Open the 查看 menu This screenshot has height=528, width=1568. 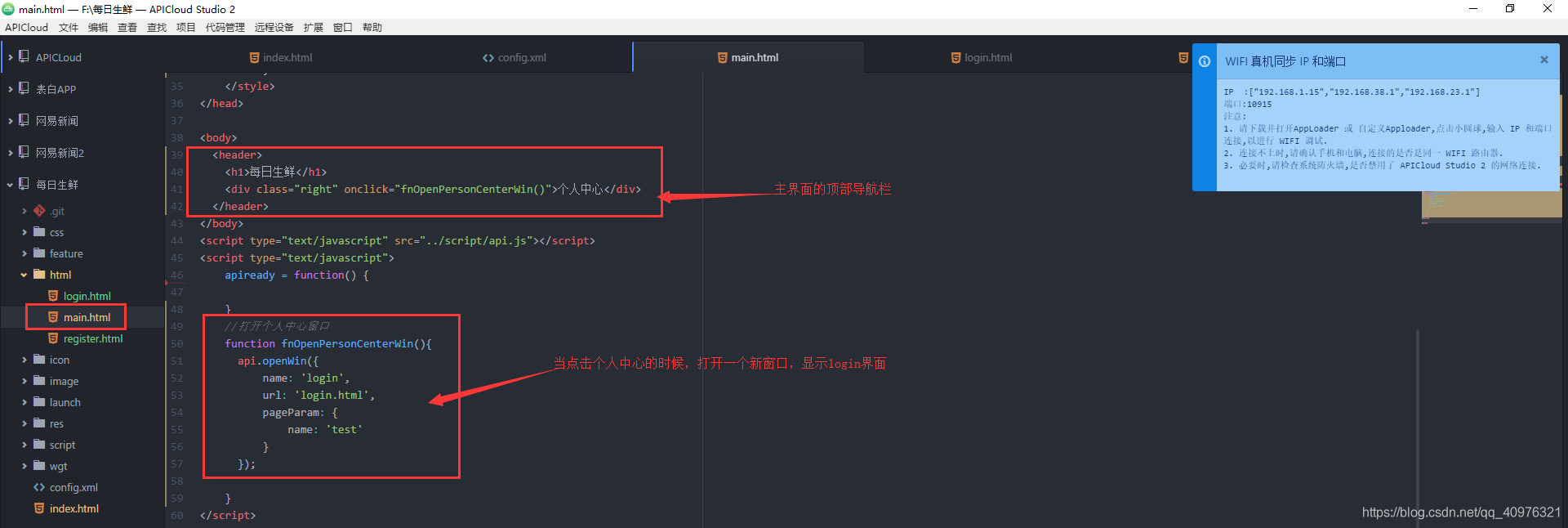(127, 27)
